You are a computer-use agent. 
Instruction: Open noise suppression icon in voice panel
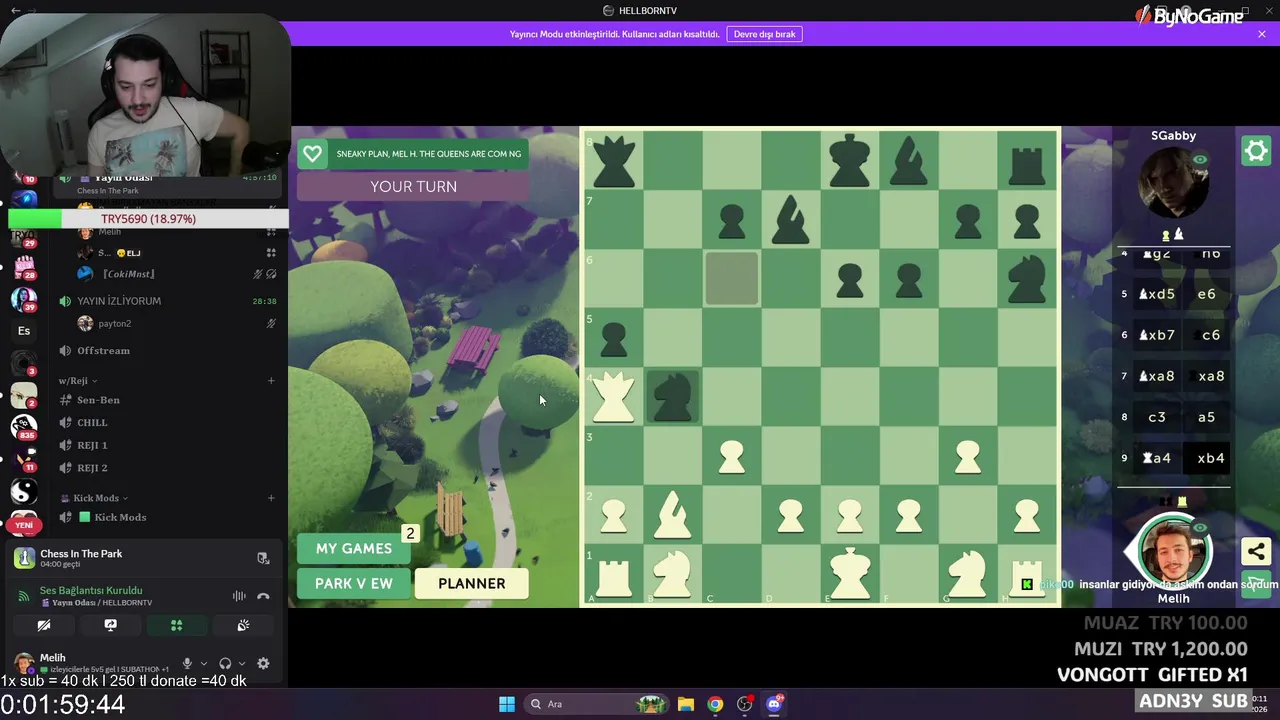239,596
